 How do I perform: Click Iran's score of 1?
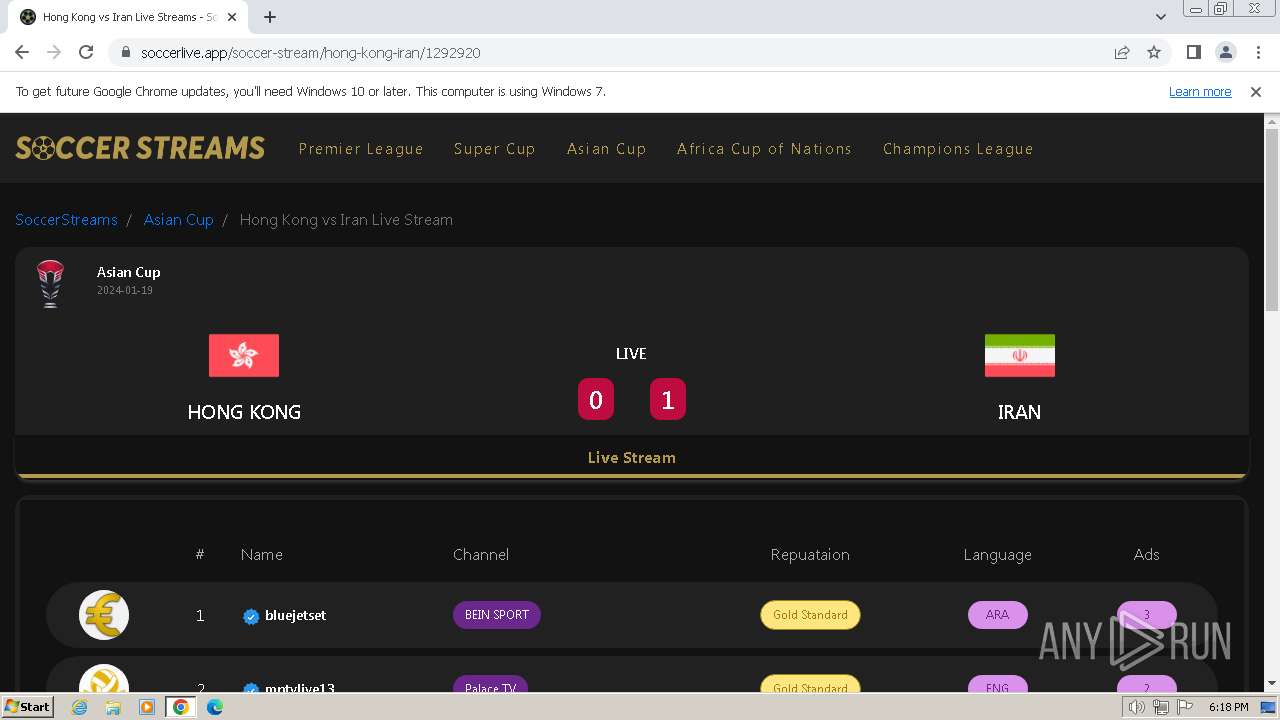(668, 399)
